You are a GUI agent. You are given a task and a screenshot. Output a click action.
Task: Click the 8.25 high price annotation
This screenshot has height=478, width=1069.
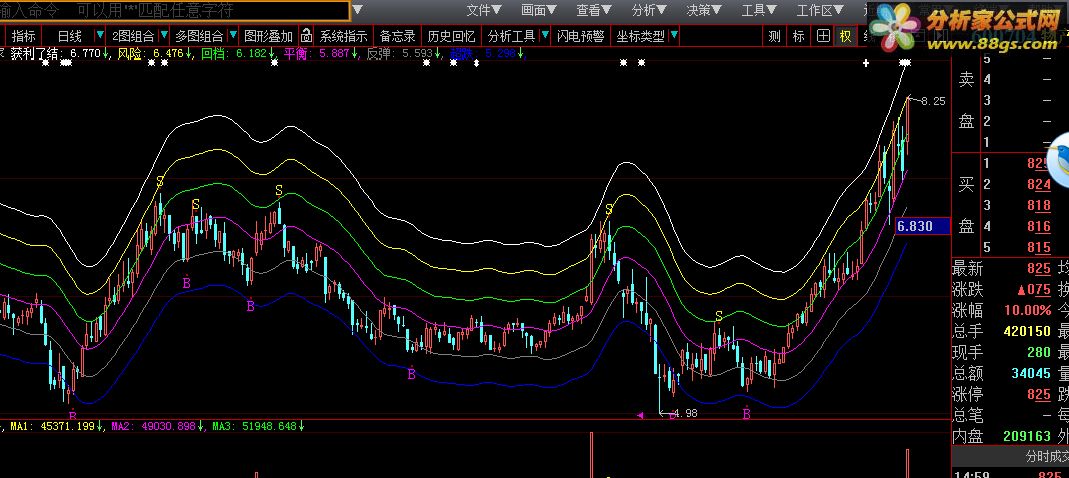click(x=933, y=101)
